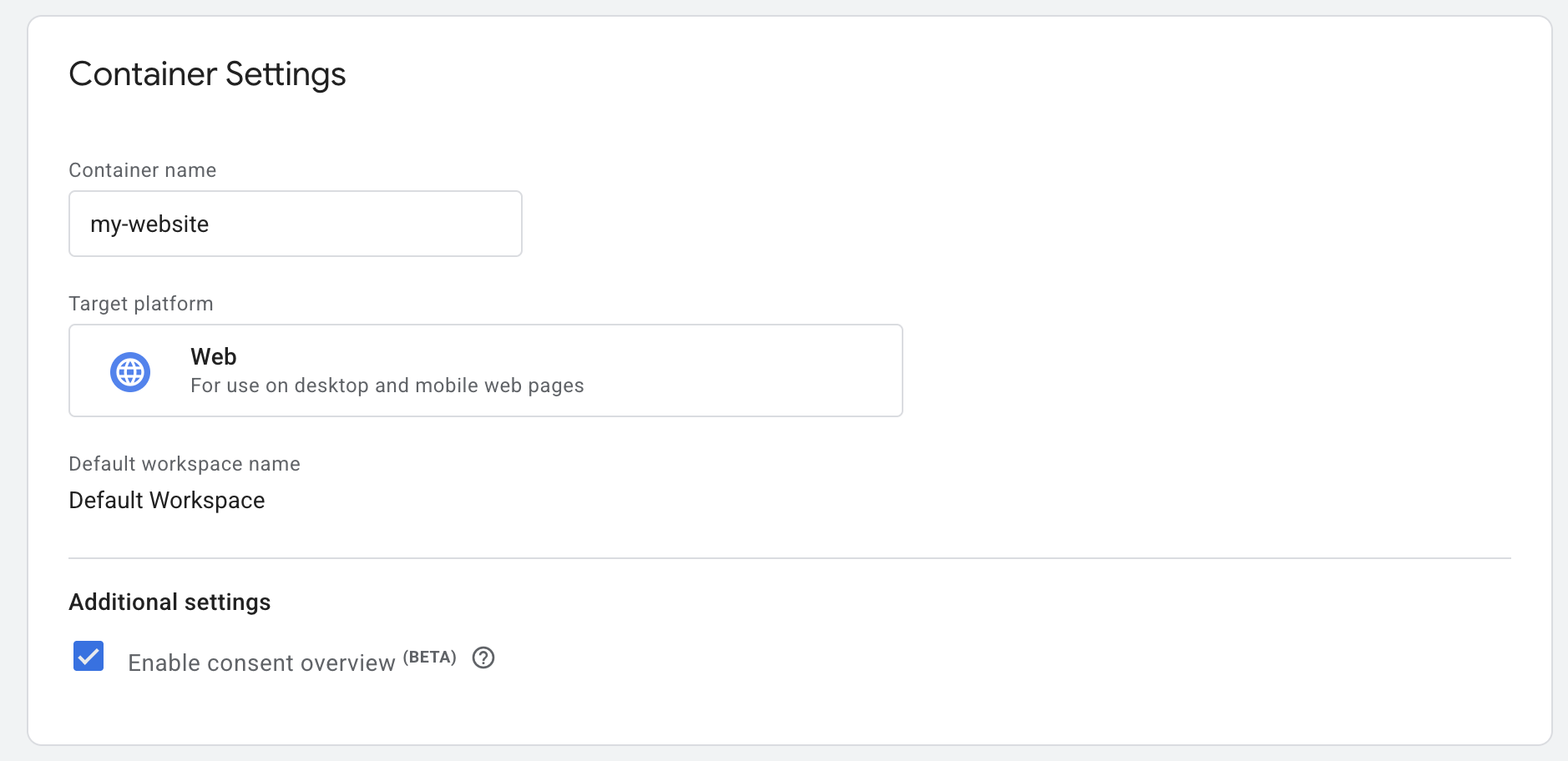Click the Default workspace name label

(x=185, y=463)
